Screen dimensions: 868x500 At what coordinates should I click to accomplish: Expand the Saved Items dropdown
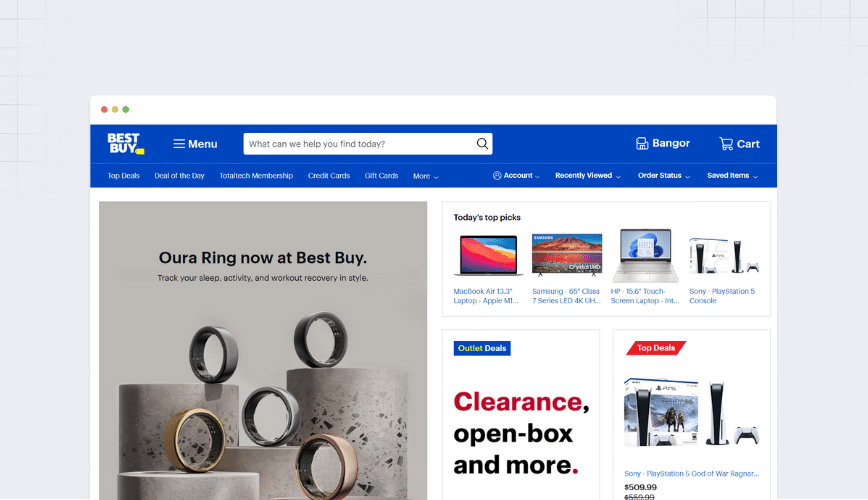coord(732,176)
